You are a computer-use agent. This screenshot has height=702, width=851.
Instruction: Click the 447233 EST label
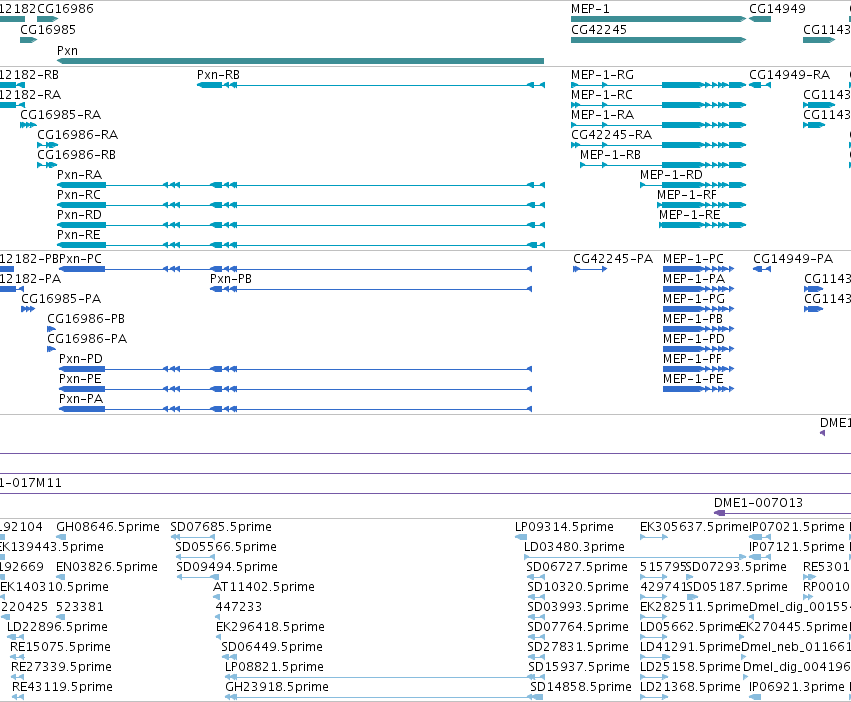[239, 607]
